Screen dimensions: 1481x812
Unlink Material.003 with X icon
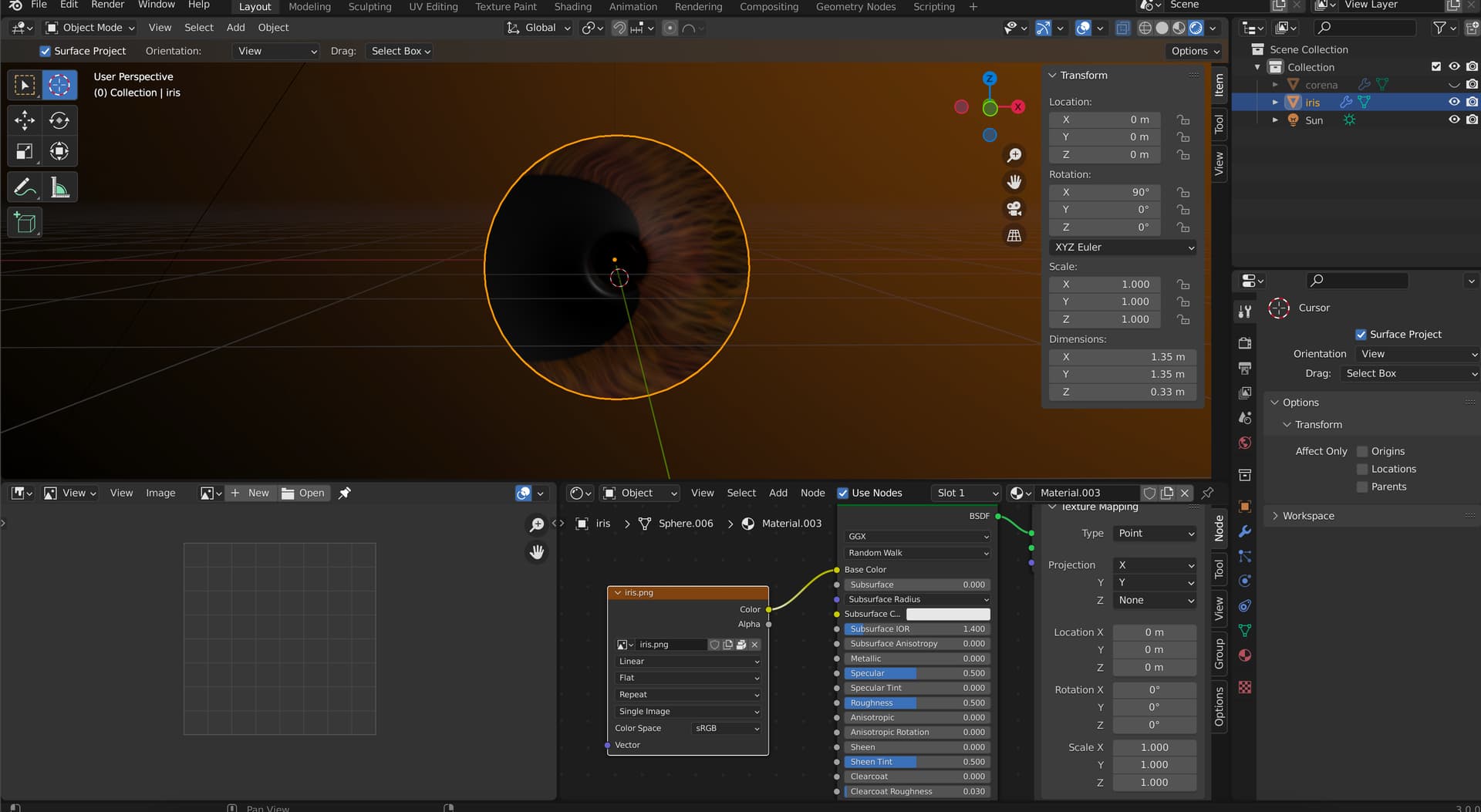(x=1185, y=493)
